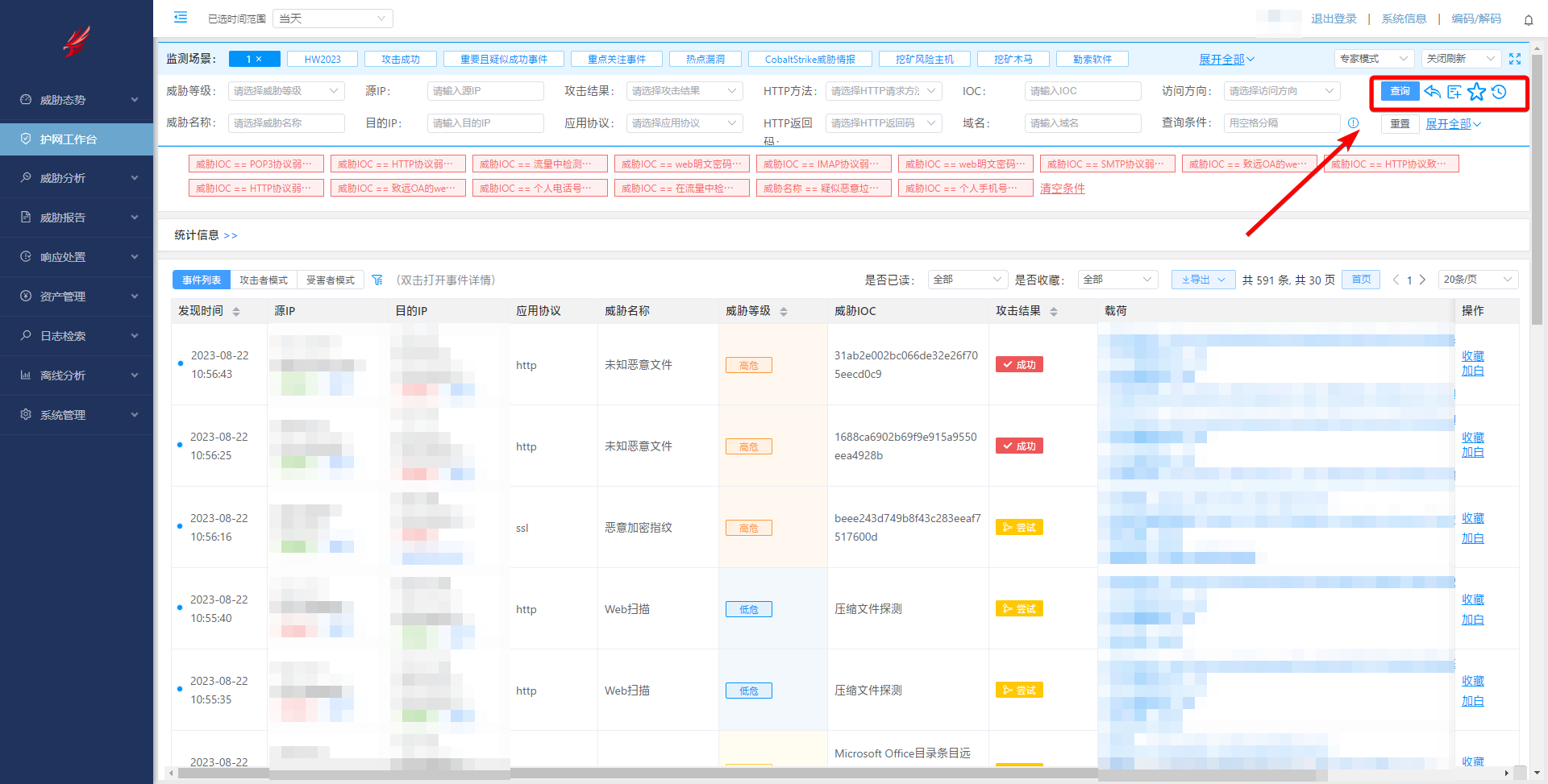Click the red bird logo in the sidebar

[77, 41]
